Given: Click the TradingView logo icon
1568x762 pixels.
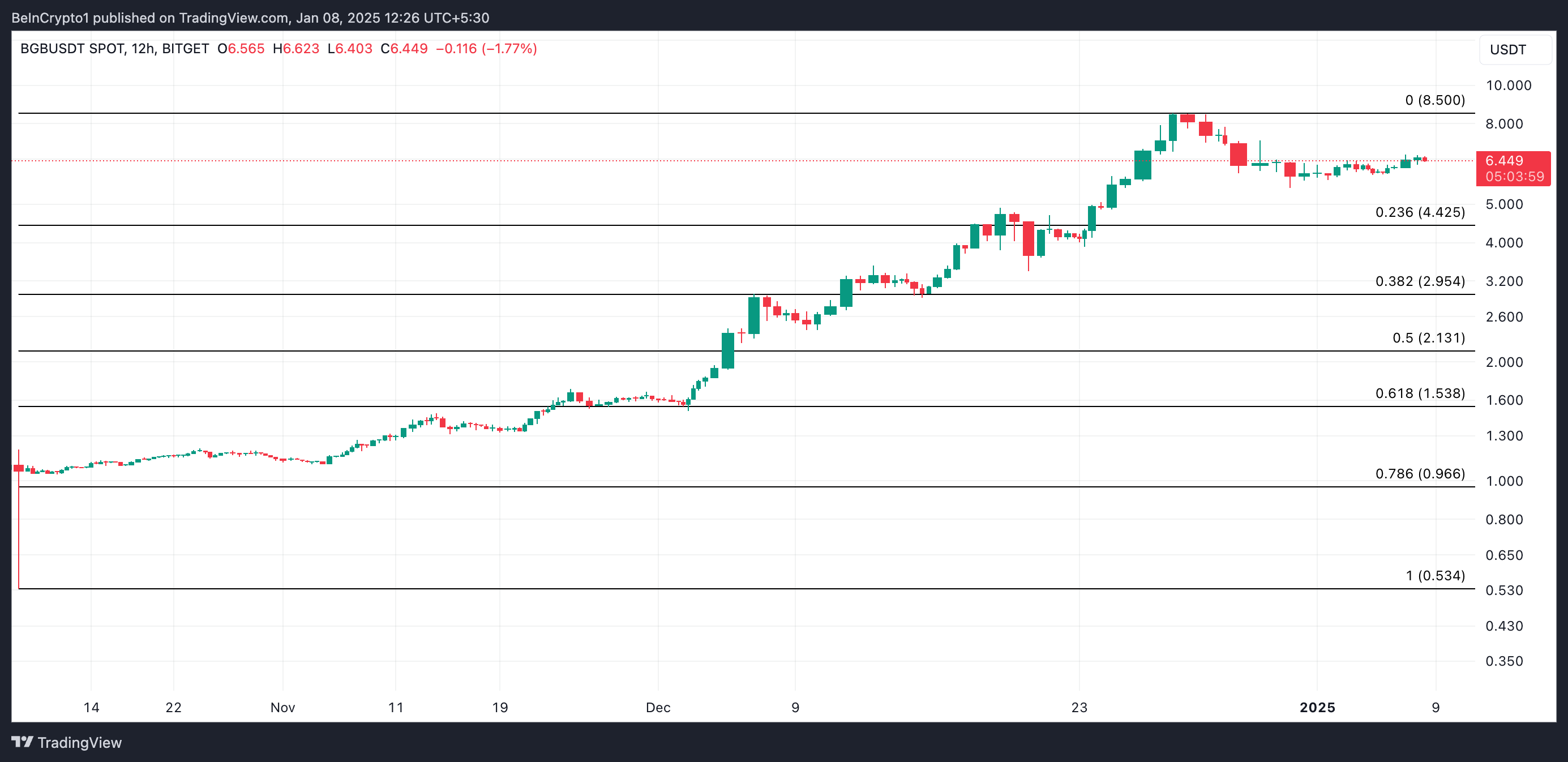Looking at the screenshot, I should tap(22, 742).
